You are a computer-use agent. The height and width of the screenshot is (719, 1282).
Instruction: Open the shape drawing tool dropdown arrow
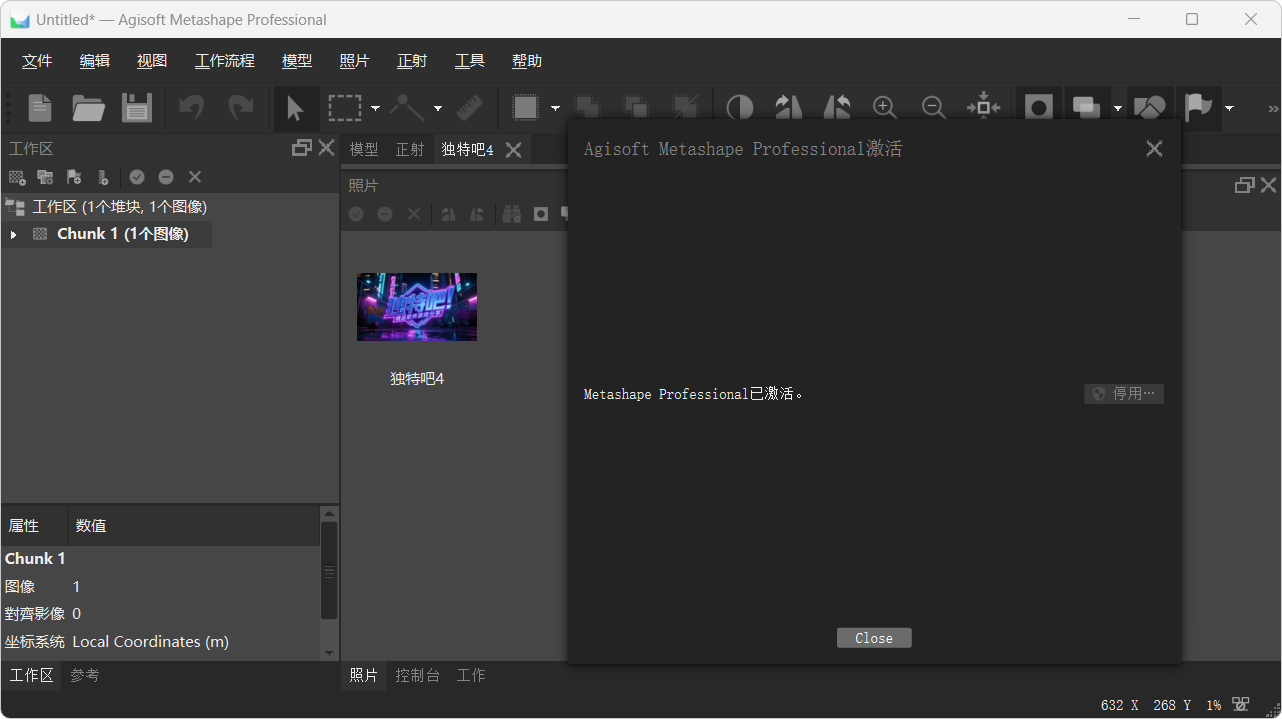[x=437, y=108]
